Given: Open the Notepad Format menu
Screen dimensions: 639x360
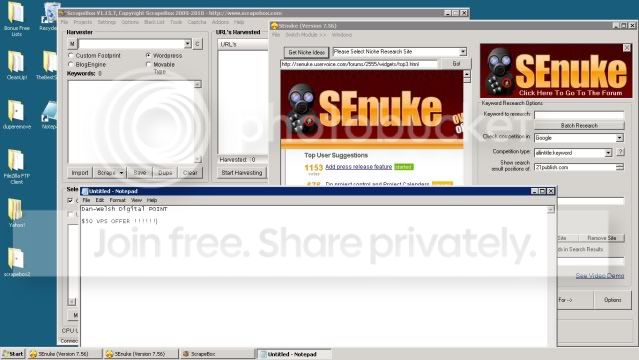Looking at the screenshot, I should [117, 200].
